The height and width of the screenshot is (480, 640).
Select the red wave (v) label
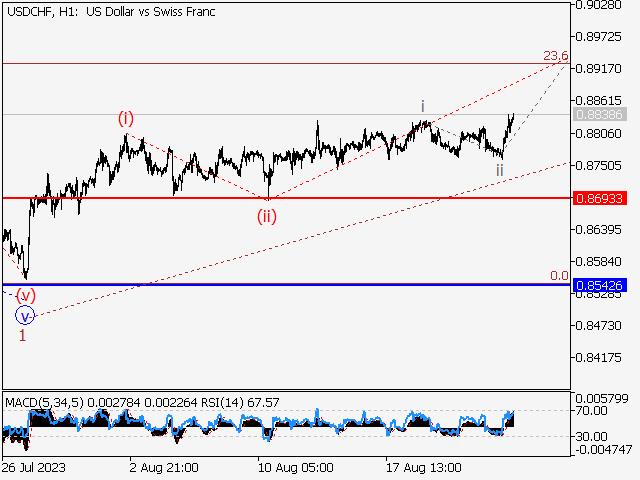point(25,295)
